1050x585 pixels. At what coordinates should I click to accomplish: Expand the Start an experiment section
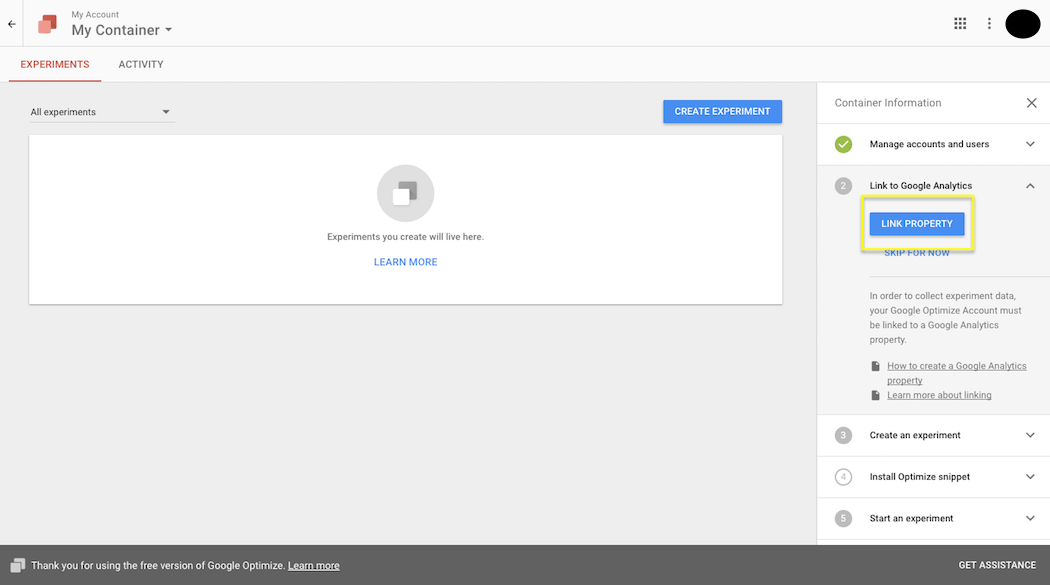click(x=1030, y=518)
